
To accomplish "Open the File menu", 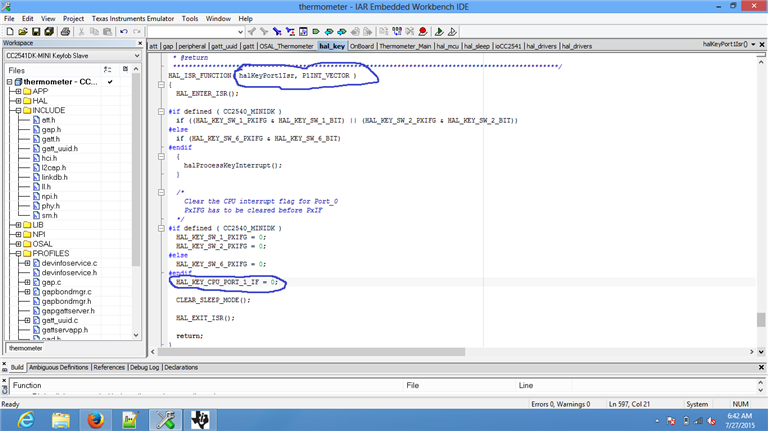I will tap(9, 19).
